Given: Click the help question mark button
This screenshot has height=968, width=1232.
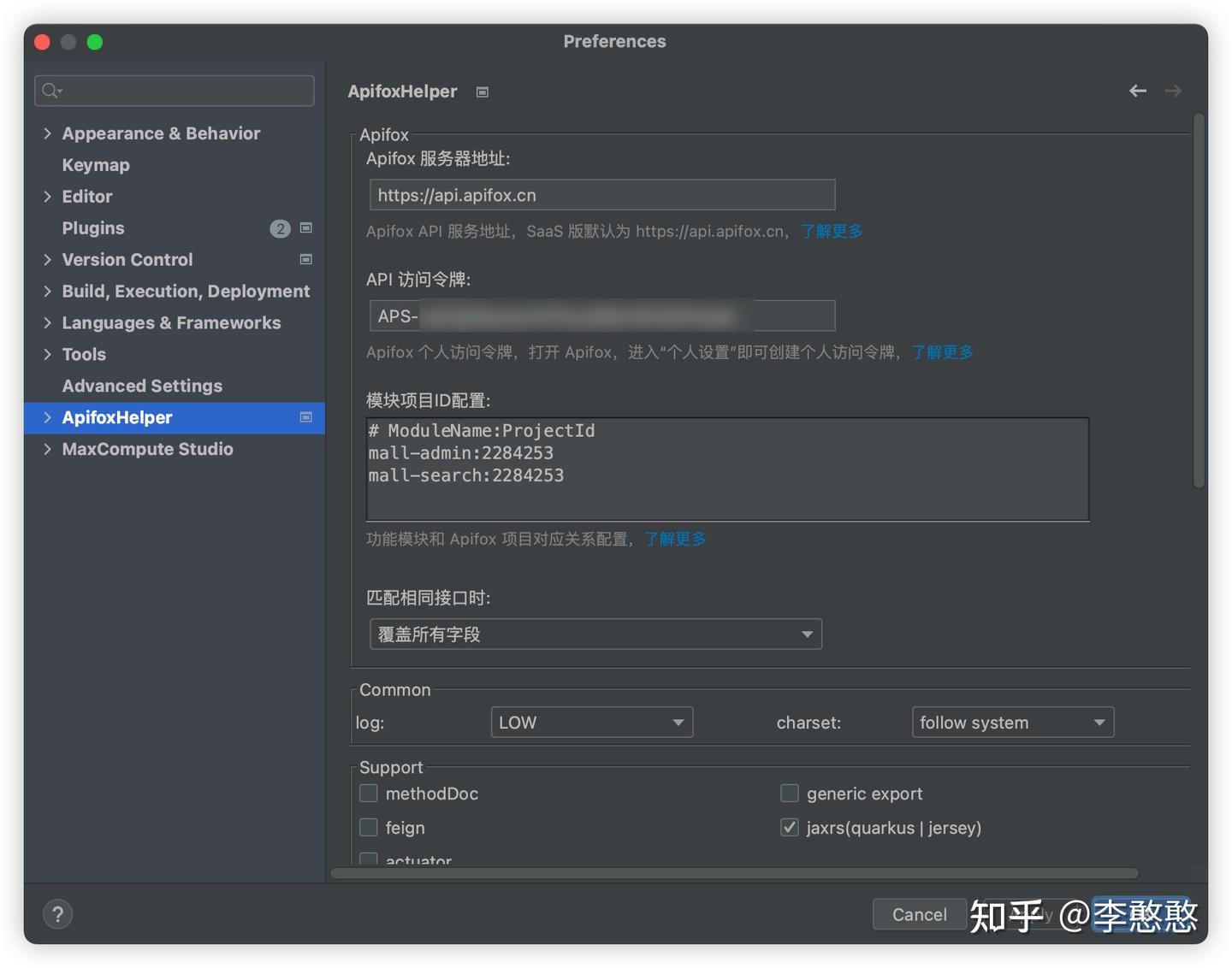Looking at the screenshot, I should click(x=57, y=913).
